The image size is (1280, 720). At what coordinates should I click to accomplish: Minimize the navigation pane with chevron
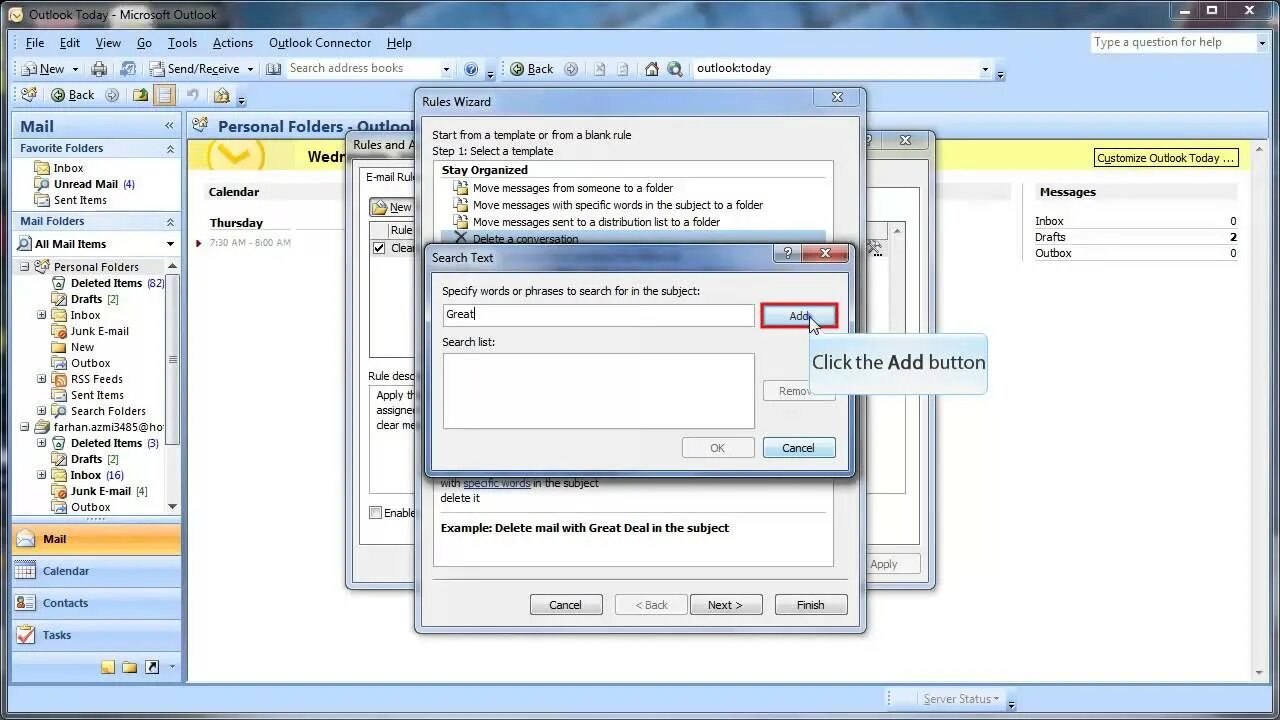click(169, 126)
